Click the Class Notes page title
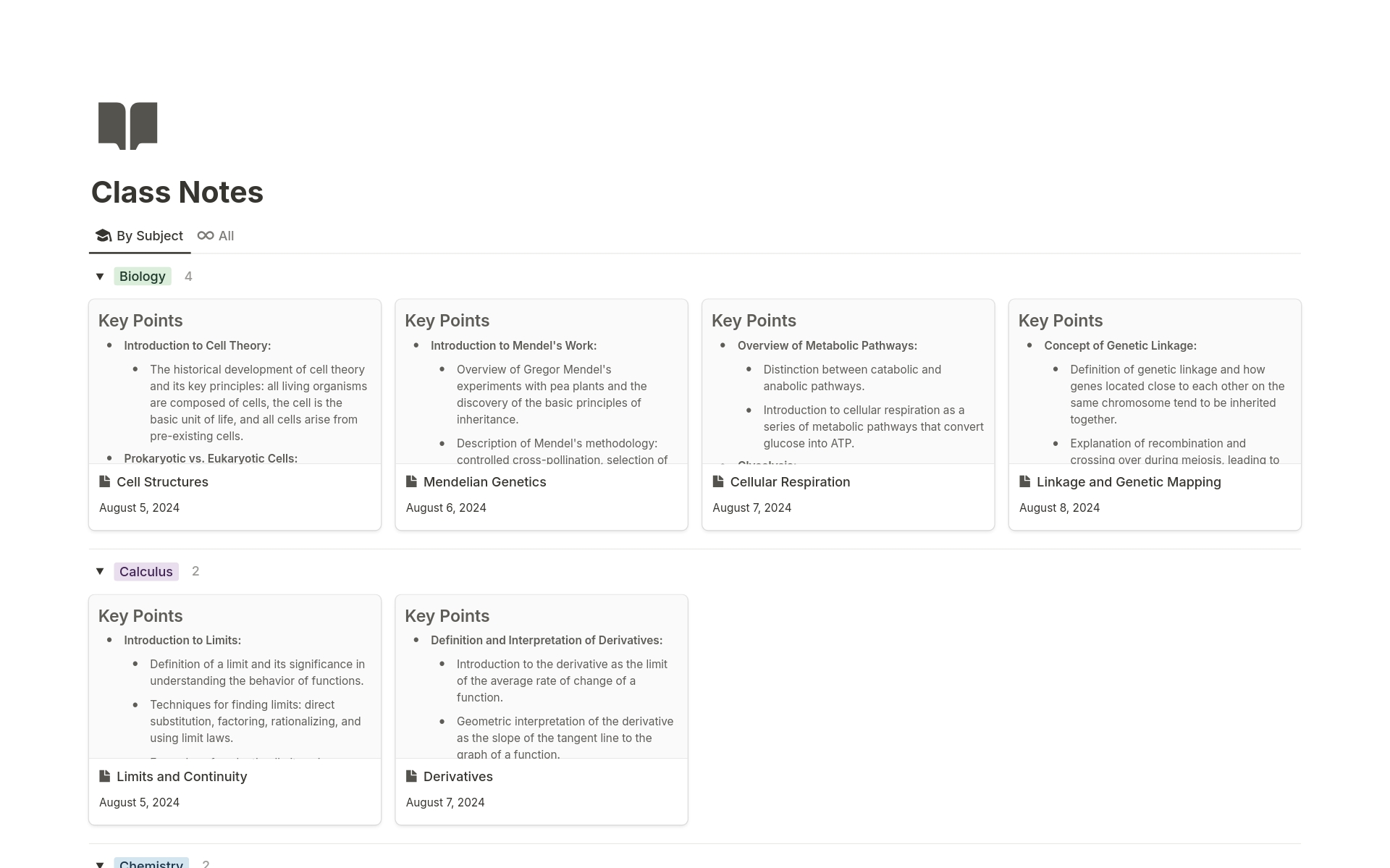The image size is (1390, 868). point(177,193)
